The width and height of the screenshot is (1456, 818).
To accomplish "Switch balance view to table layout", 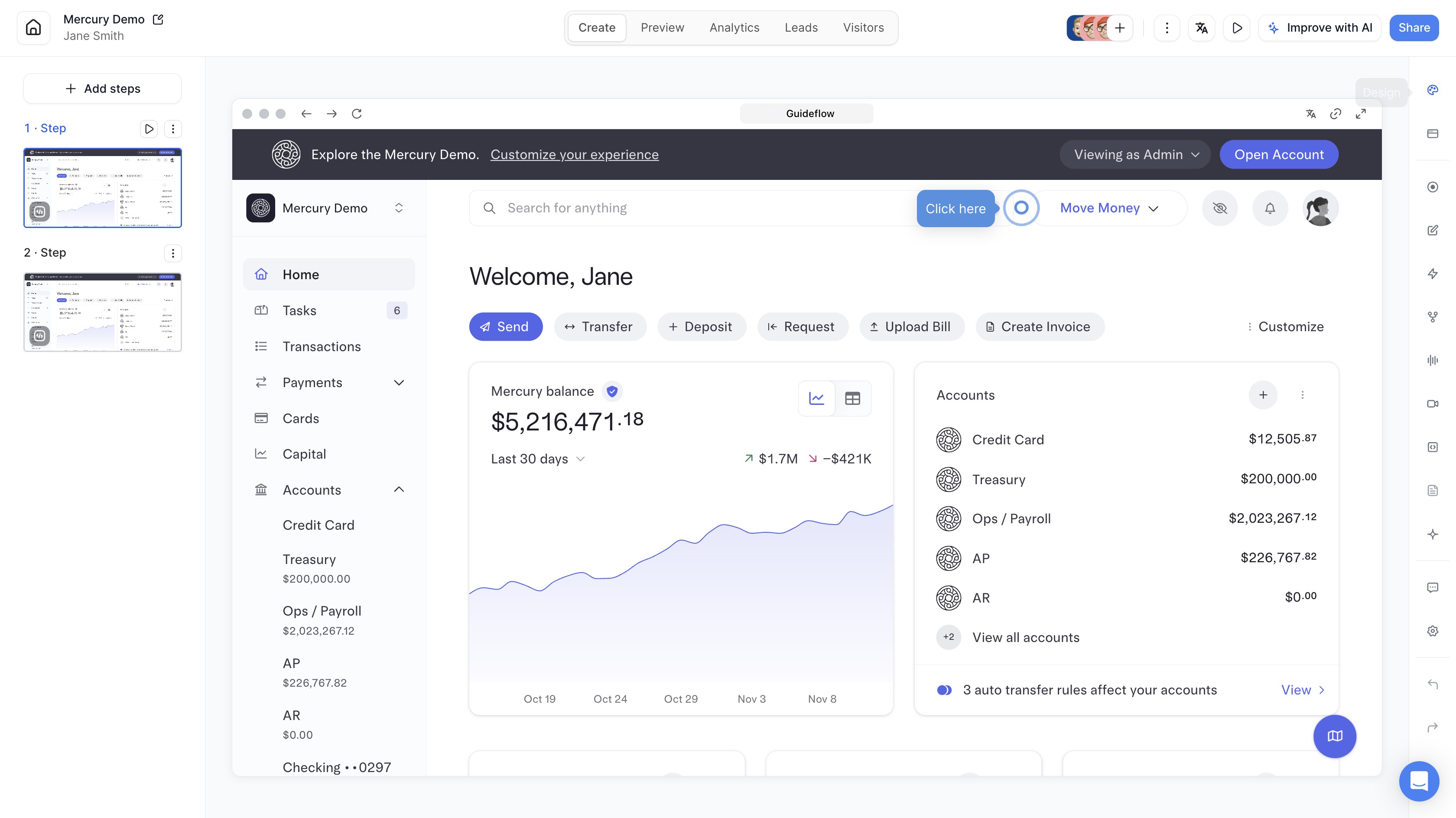I will tap(852, 398).
